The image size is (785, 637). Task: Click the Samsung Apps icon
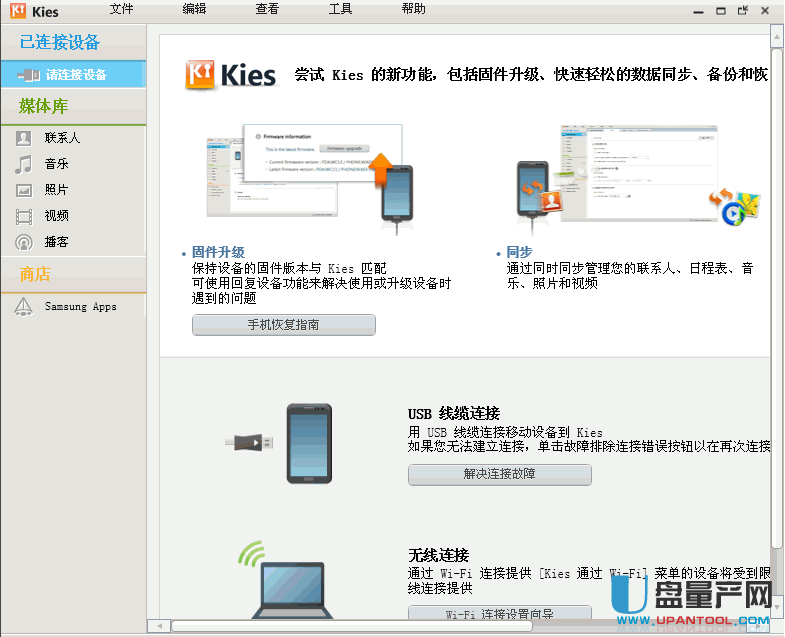pyautogui.click(x=24, y=306)
